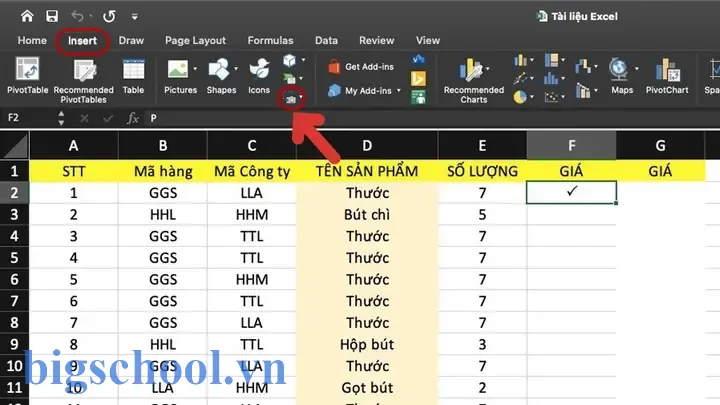Screen dimensions: 720x405
Task: Switch to the Home tab
Action: [32, 40]
